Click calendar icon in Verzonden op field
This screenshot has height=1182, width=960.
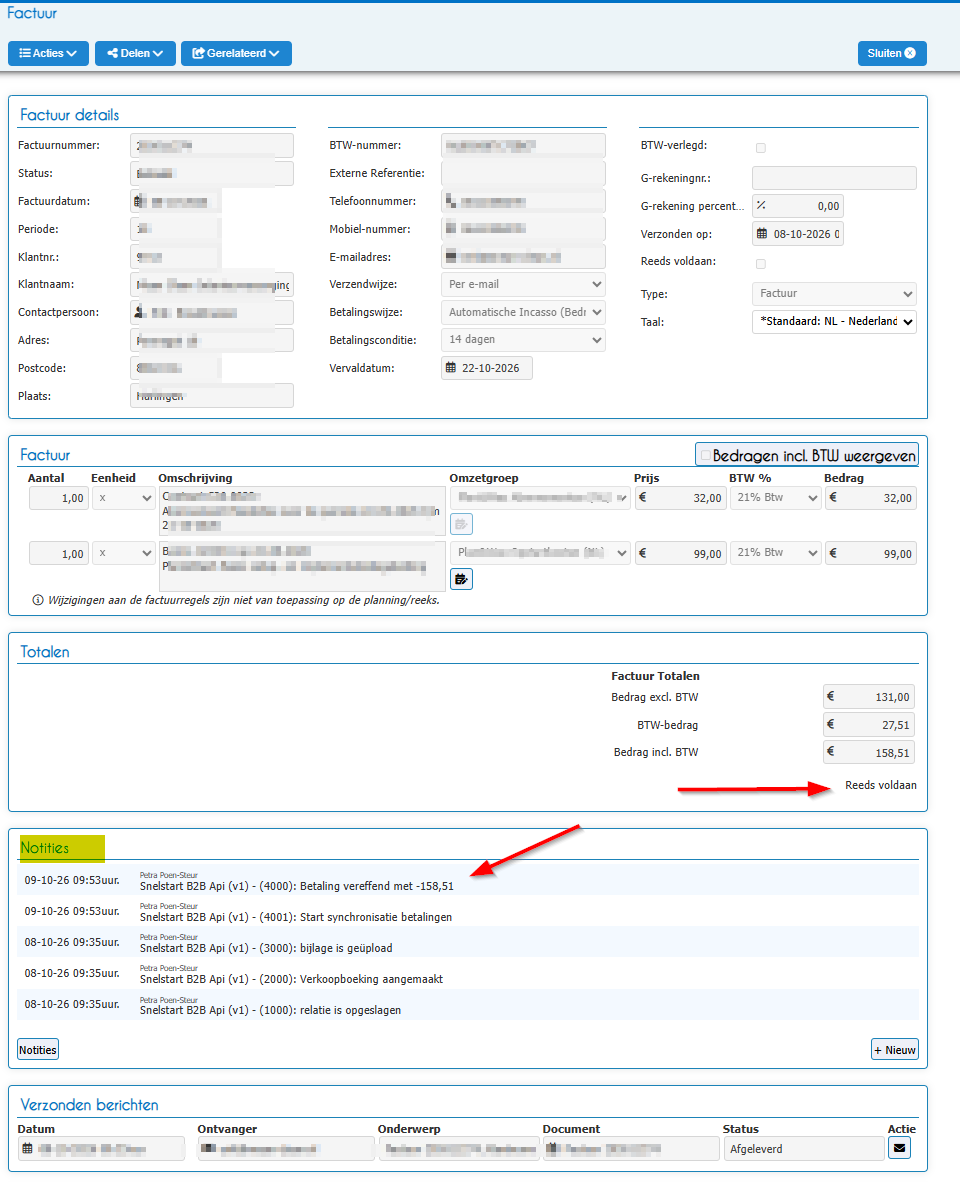(762, 234)
